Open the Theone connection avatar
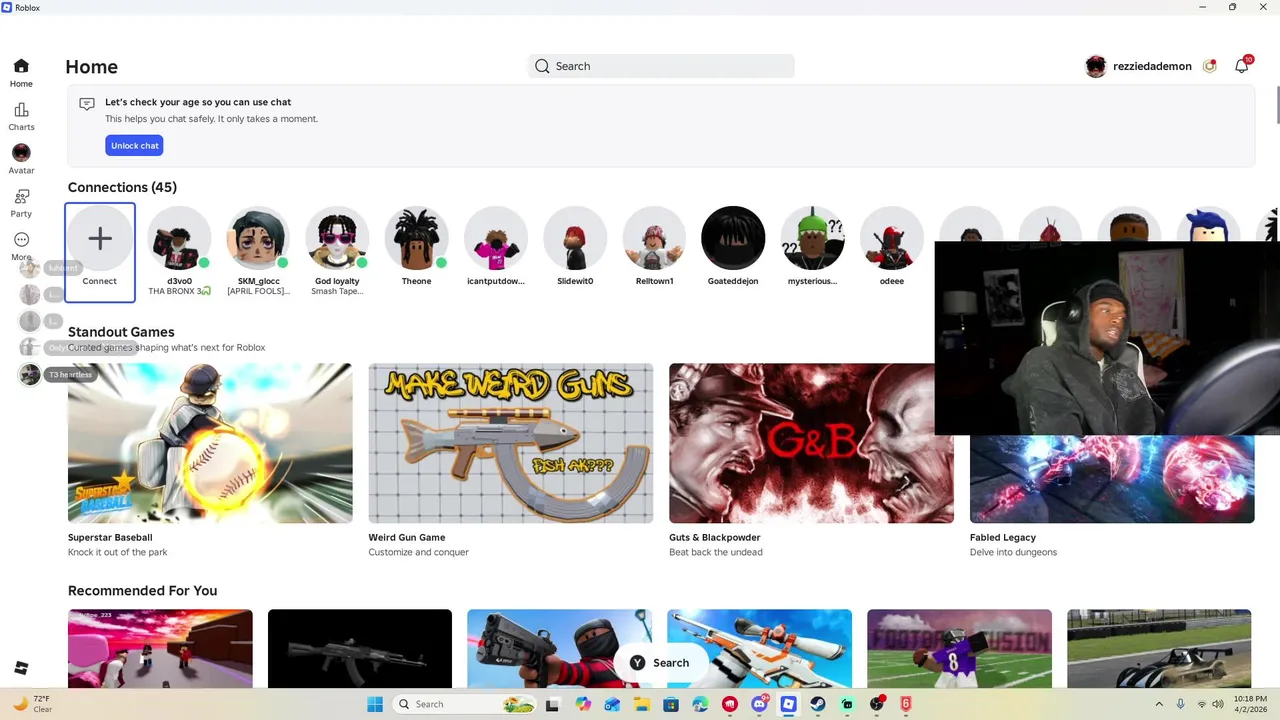Screen dimensions: 1280x720 416,238
